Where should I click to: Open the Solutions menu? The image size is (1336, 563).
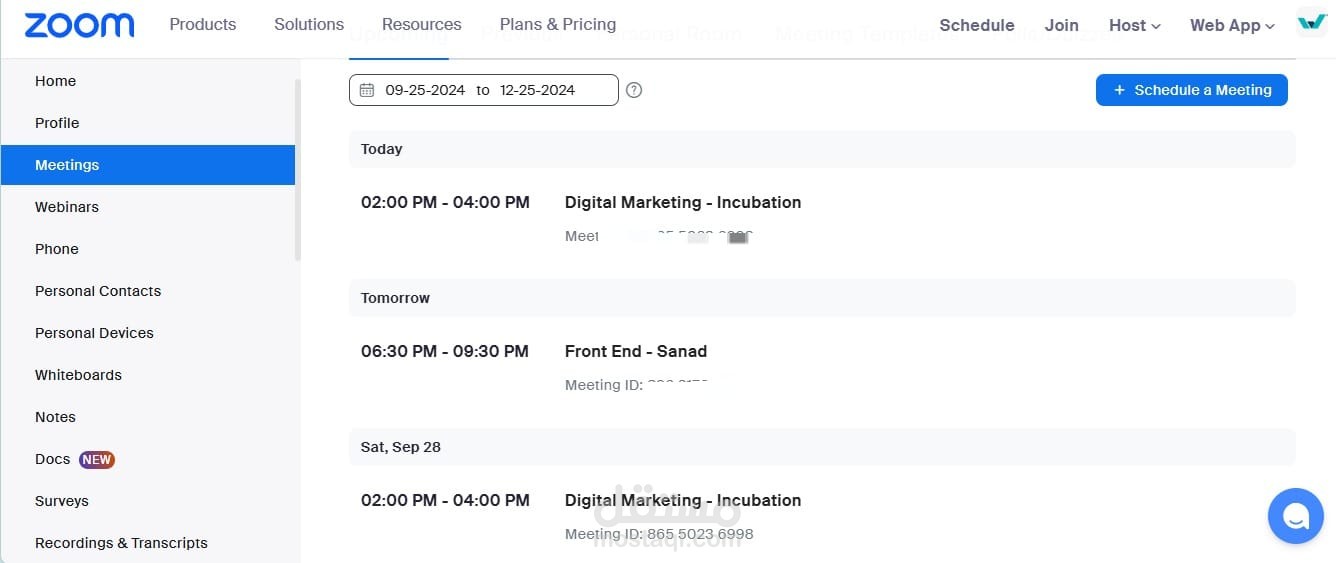309,25
